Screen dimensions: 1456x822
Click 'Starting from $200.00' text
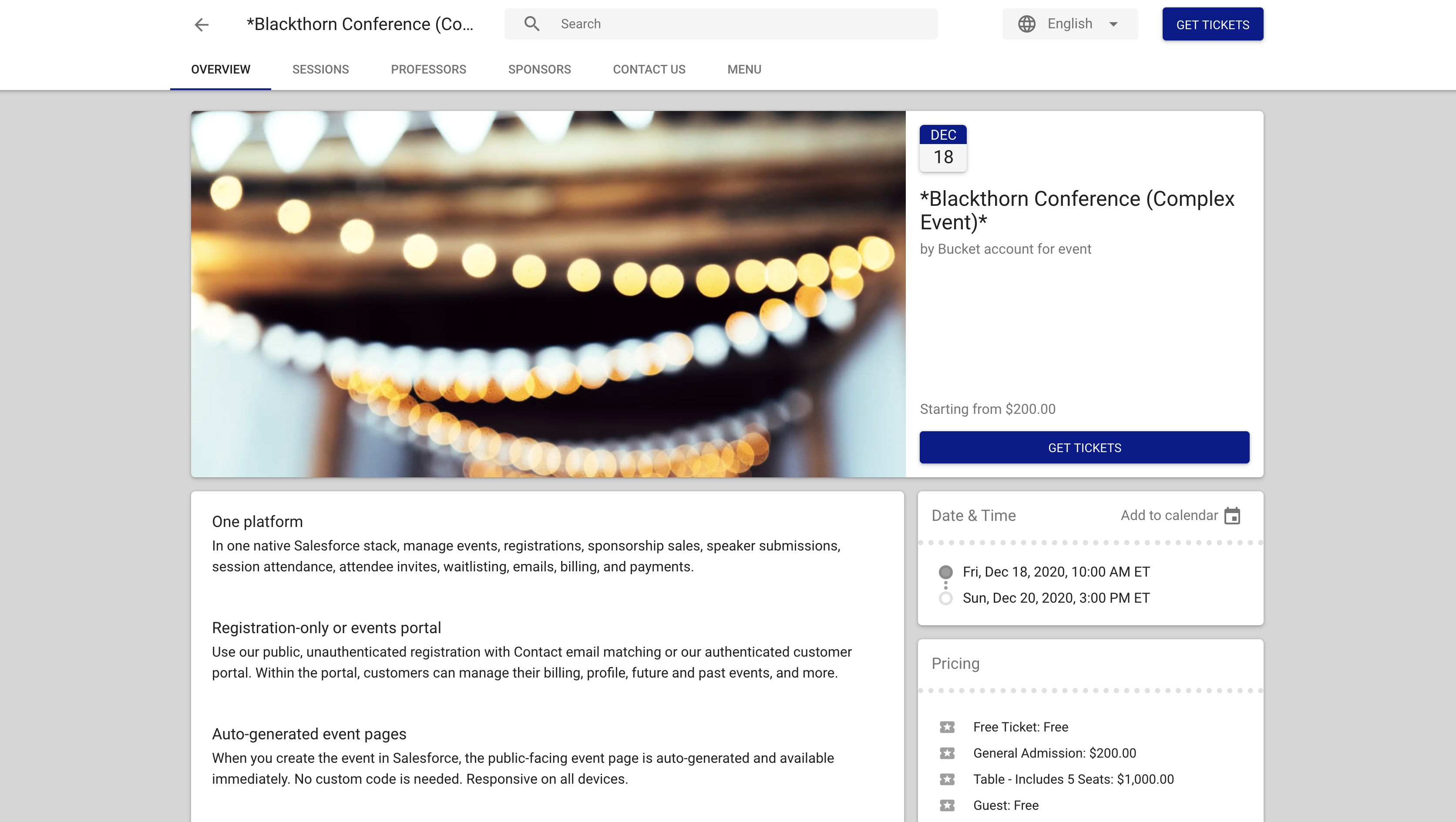click(x=987, y=409)
